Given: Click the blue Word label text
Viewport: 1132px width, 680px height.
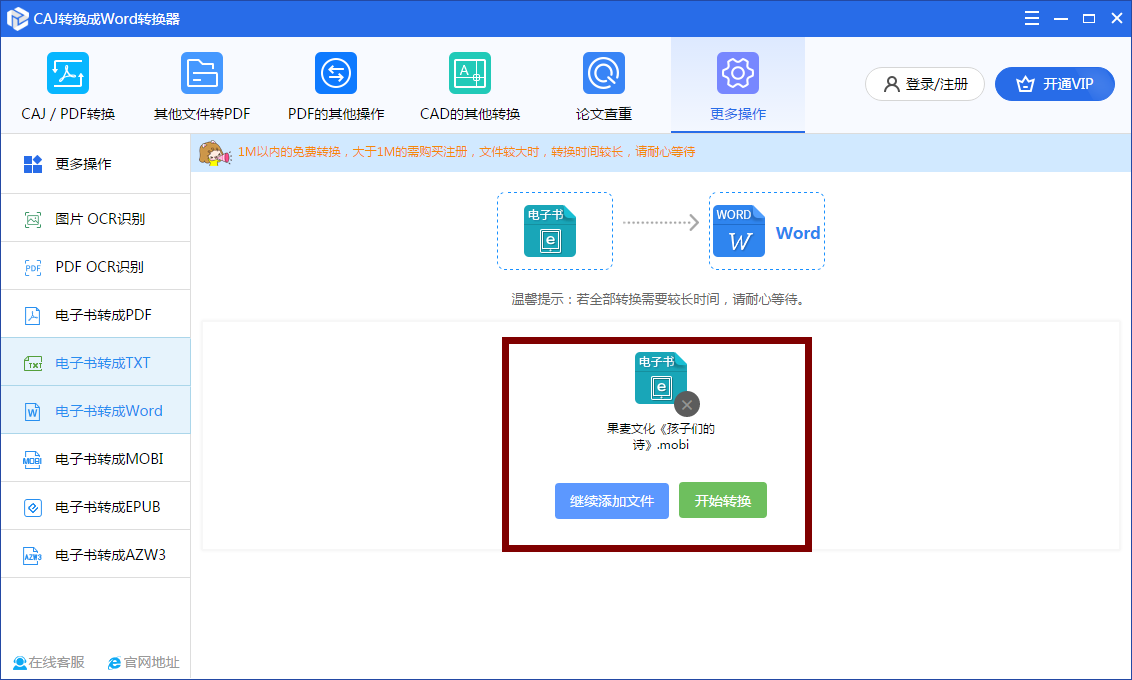Looking at the screenshot, I should pyautogui.click(x=798, y=233).
